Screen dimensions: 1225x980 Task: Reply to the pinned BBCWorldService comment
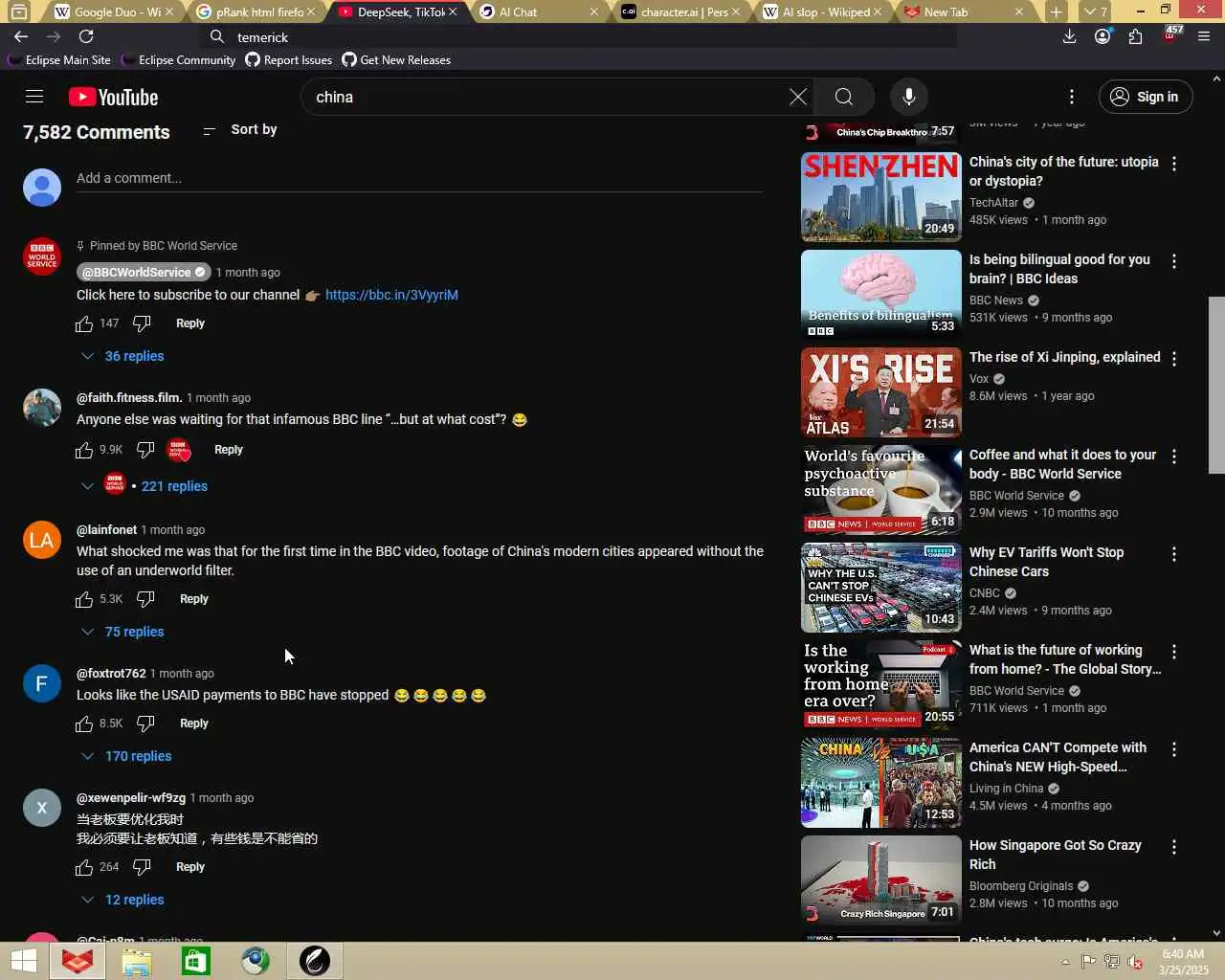click(190, 323)
